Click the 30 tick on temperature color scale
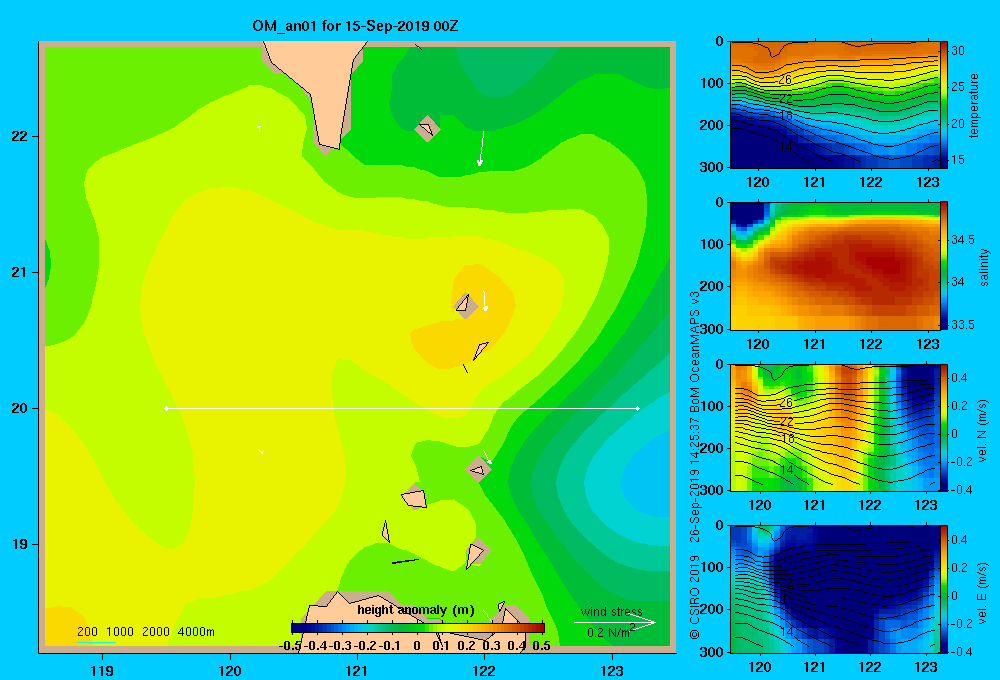Image resolution: width=1000 pixels, height=680 pixels. pyautogui.click(x=958, y=51)
